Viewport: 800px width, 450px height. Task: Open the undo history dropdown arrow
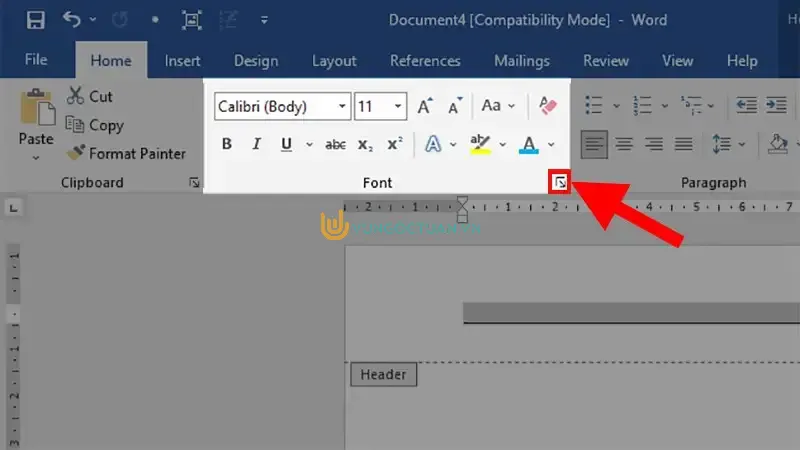[x=93, y=19]
